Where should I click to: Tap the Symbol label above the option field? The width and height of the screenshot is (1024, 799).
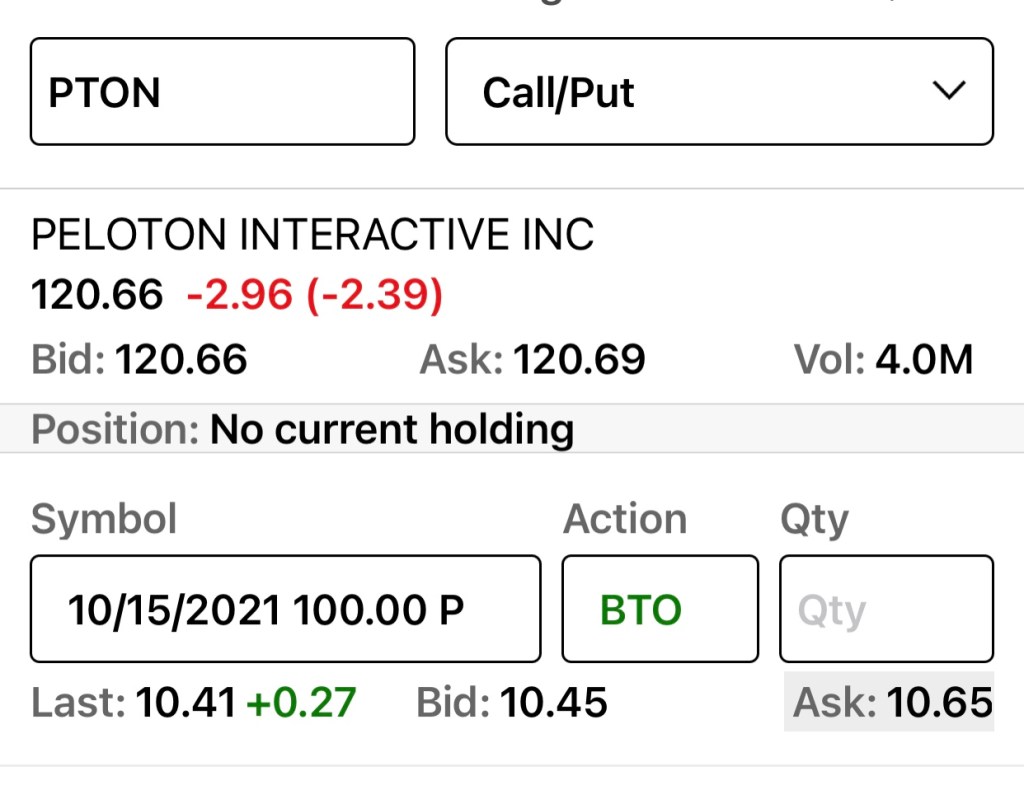[104, 520]
